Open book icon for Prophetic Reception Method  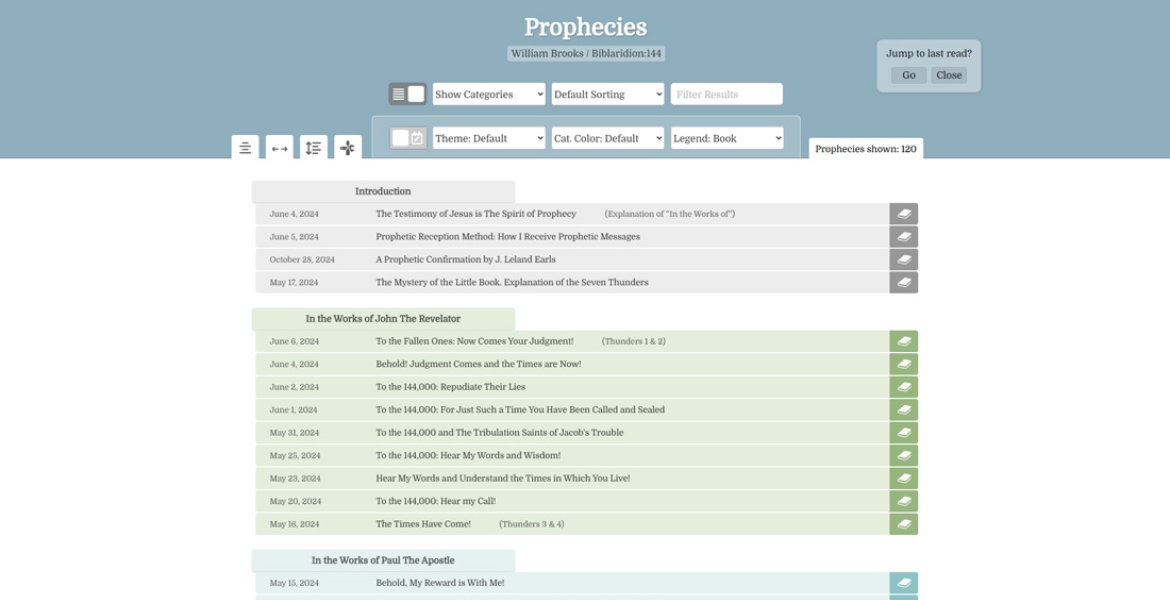coord(903,237)
